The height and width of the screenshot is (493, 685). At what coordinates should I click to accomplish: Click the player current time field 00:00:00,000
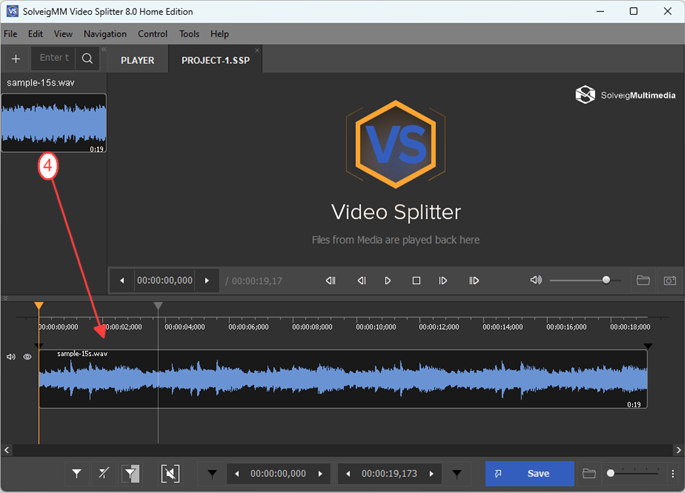click(x=165, y=281)
